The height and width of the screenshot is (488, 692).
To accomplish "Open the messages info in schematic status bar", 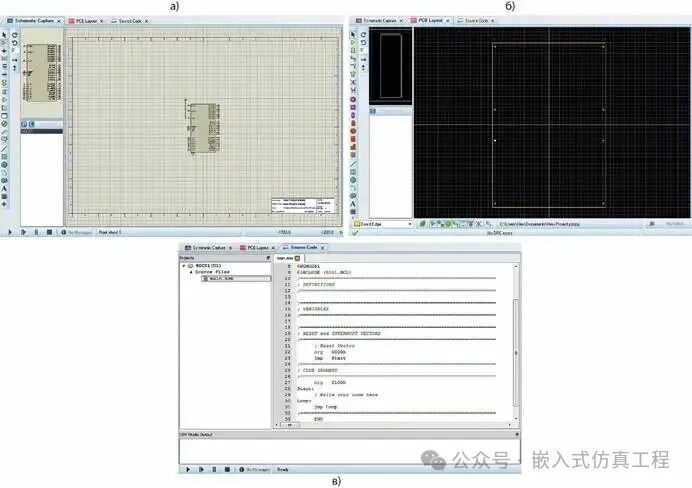I will tap(76, 232).
